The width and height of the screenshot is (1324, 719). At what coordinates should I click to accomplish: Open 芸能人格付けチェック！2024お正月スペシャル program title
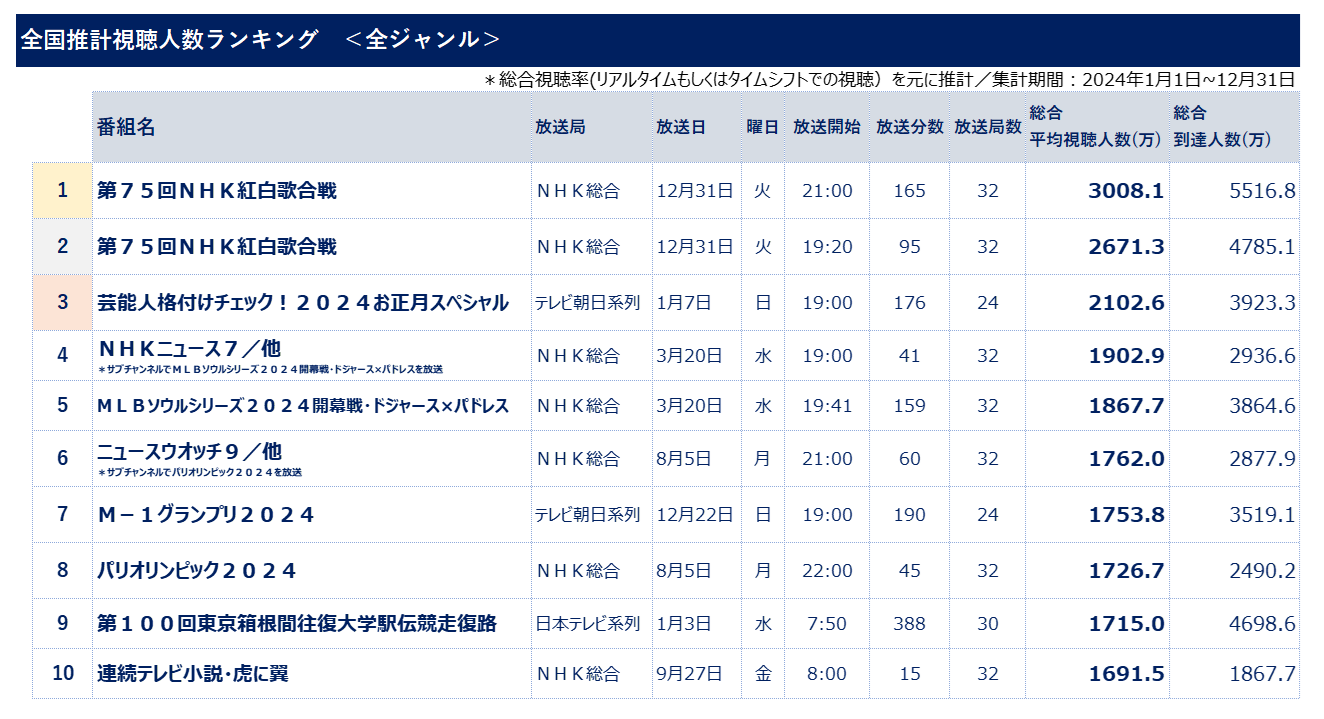[x=303, y=302]
